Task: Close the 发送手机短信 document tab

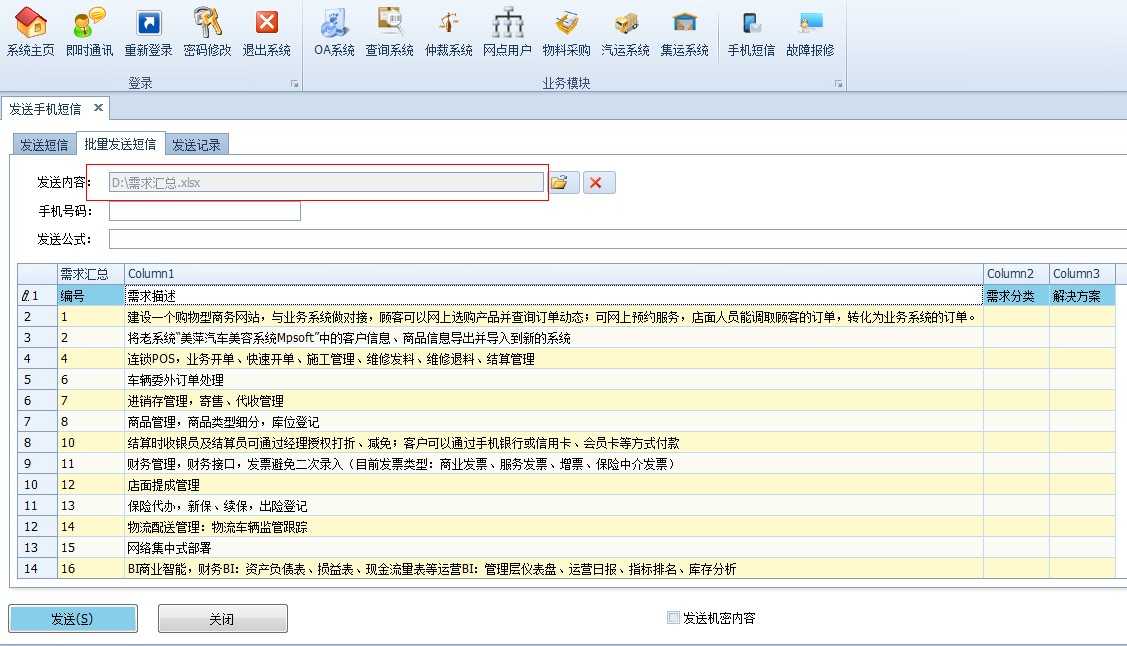Action: click(98, 108)
